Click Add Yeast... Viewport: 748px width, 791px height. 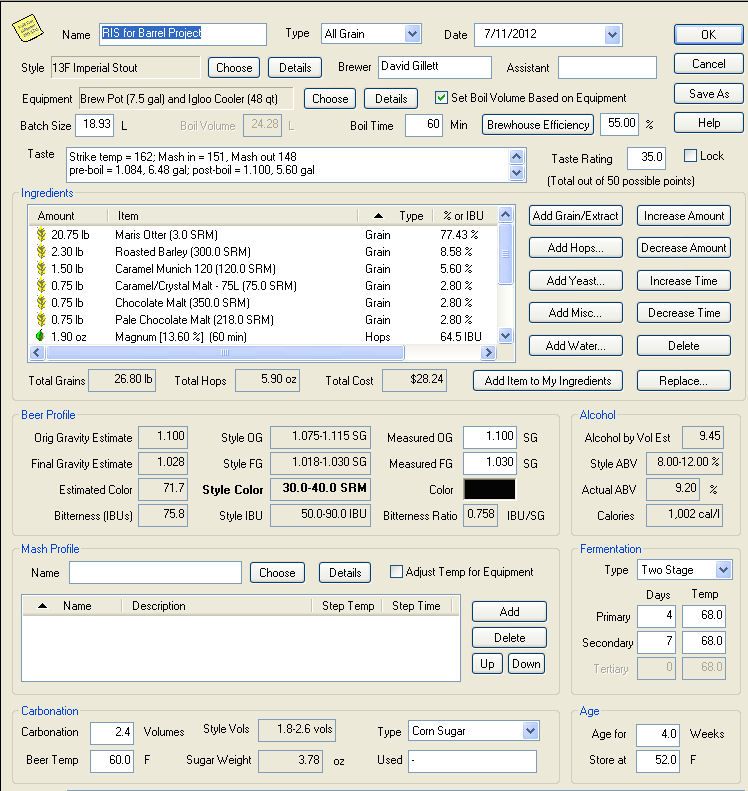point(576,281)
